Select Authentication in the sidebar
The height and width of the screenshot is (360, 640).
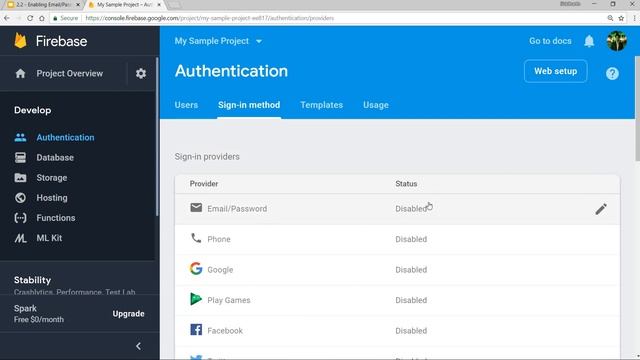65,138
